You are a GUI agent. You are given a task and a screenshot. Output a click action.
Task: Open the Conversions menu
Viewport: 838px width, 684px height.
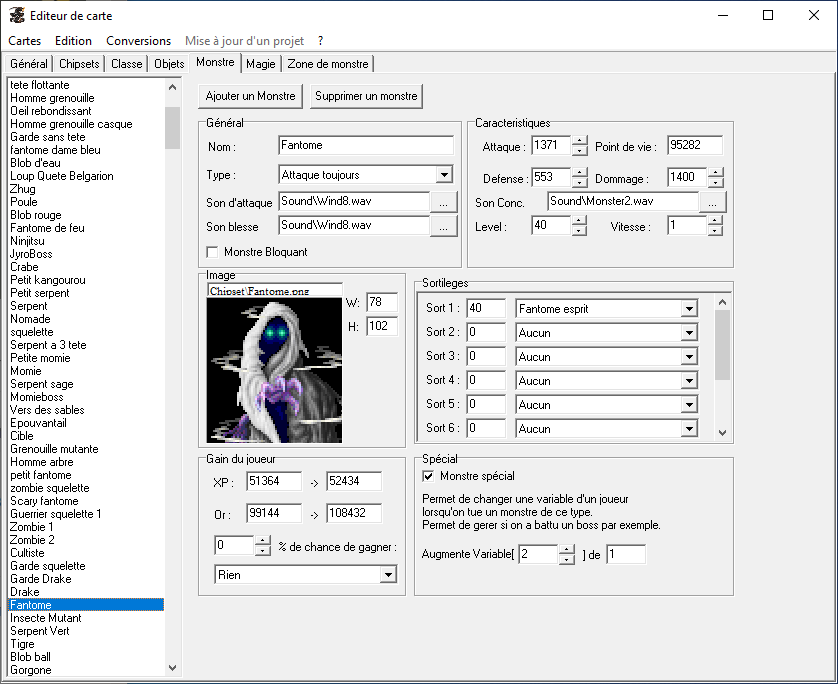(x=138, y=41)
